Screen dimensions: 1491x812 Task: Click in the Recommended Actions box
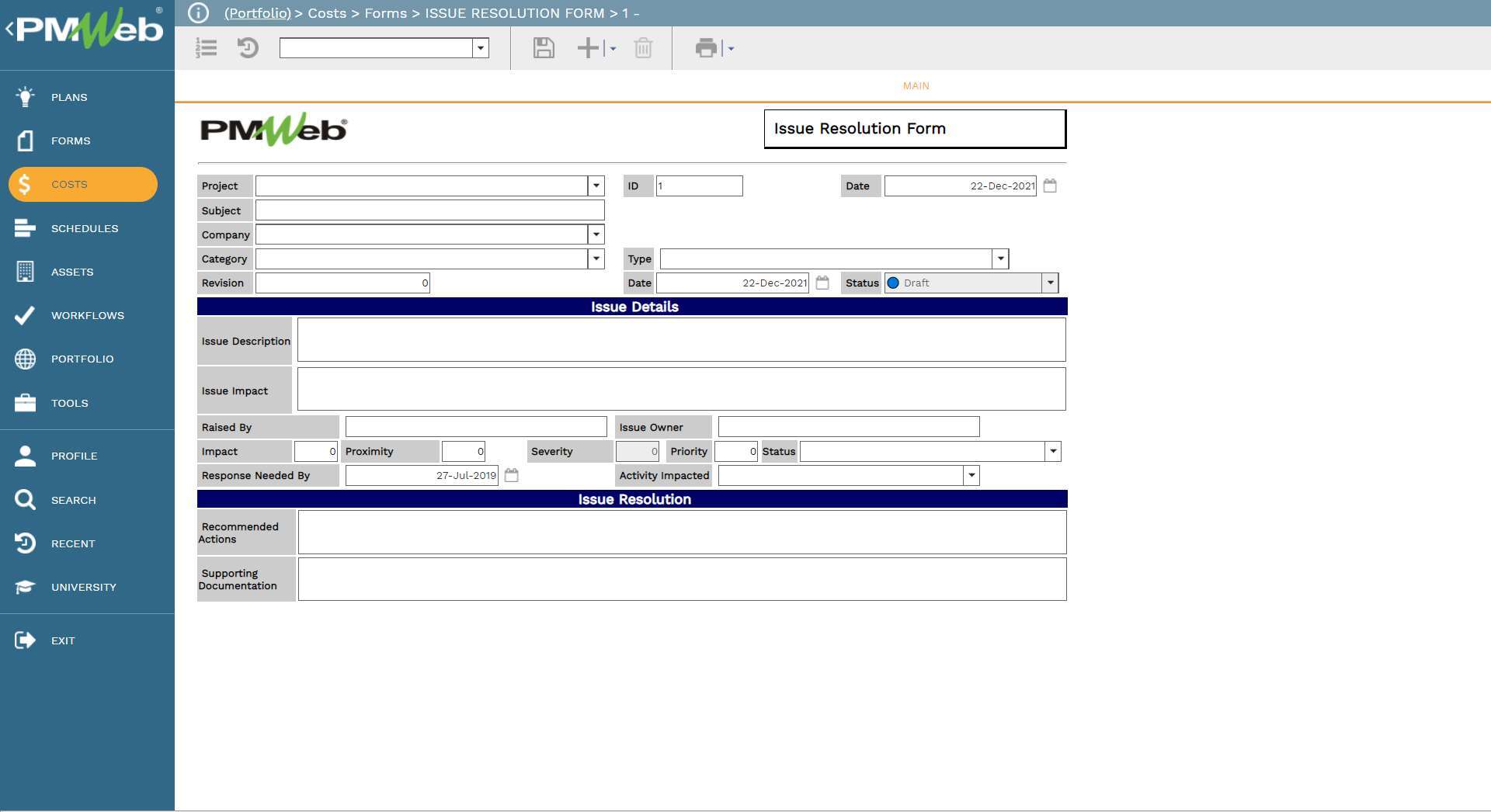(683, 532)
